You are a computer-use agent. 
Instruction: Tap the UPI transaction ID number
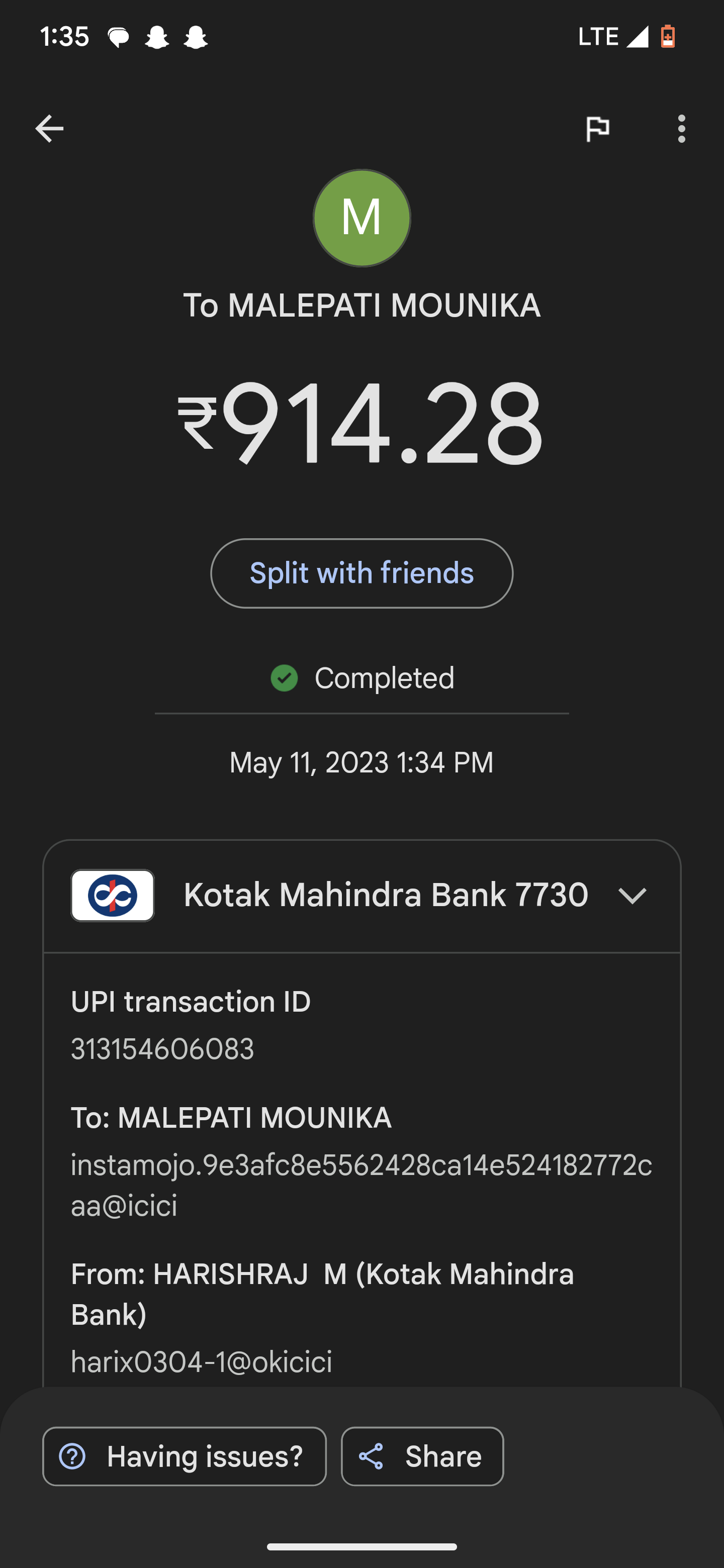[162, 1049]
